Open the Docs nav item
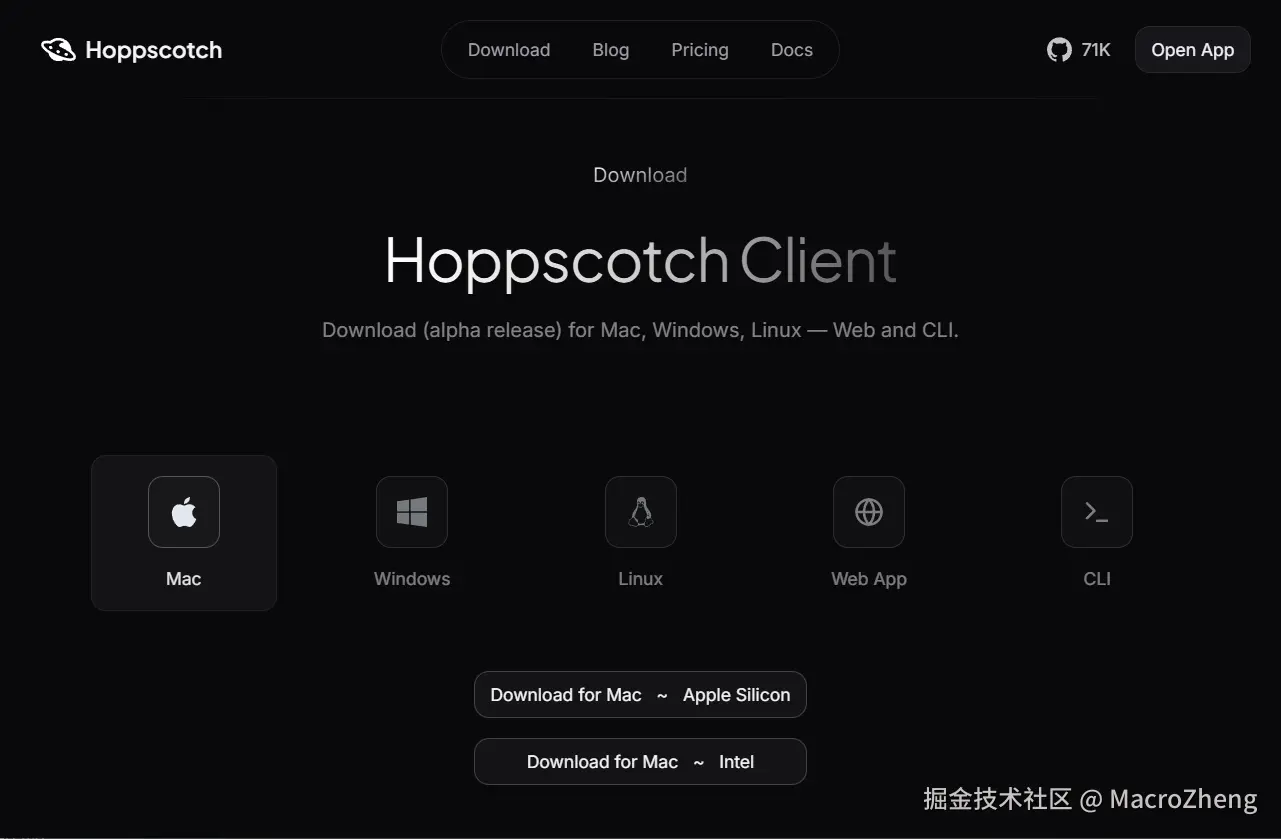The image size is (1281, 839). [x=792, y=50]
